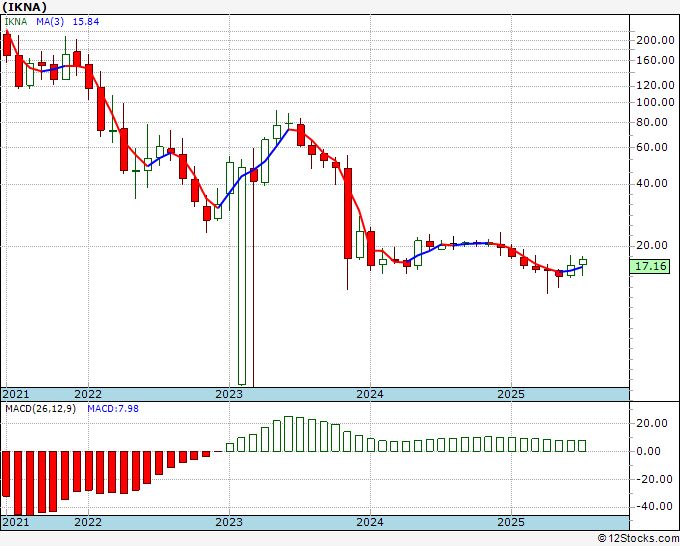Click the 120.00 price axis label
The height and width of the screenshot is (546, 680).
click(x=655, y=85)
